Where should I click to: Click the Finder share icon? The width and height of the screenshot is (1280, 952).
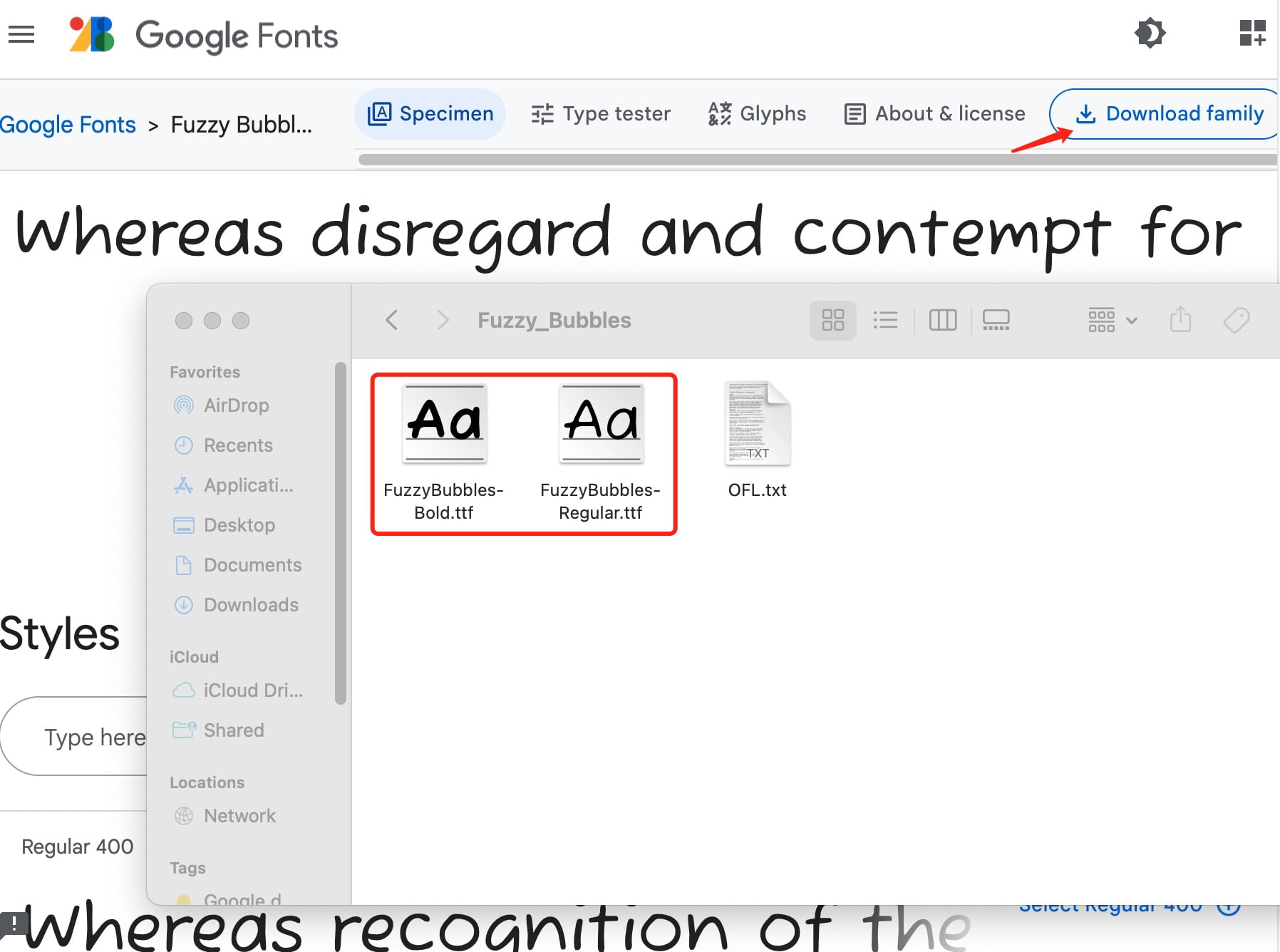1180,320
